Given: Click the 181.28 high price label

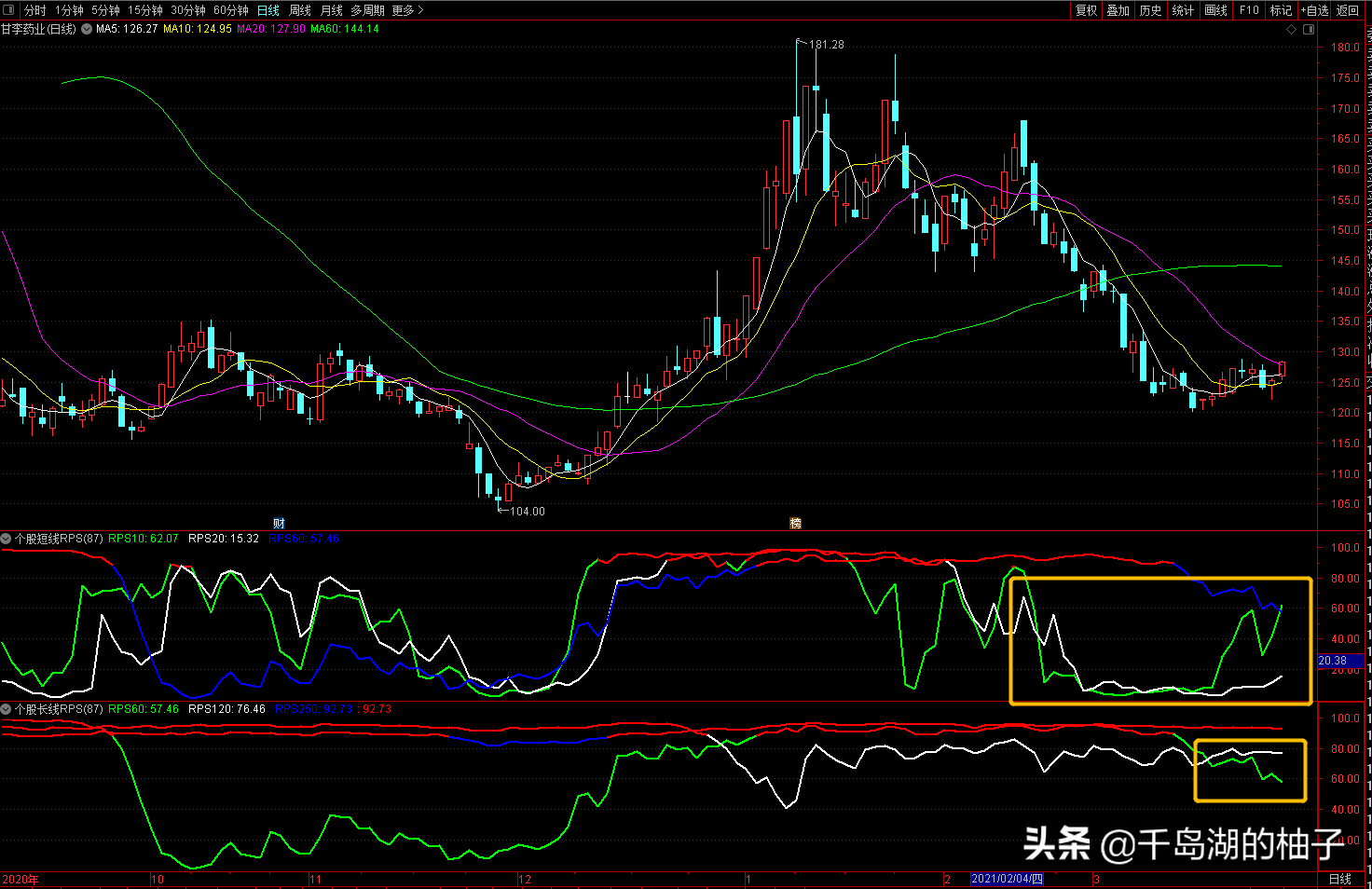Looking at the screenshot, I should (x=827, y=45).
